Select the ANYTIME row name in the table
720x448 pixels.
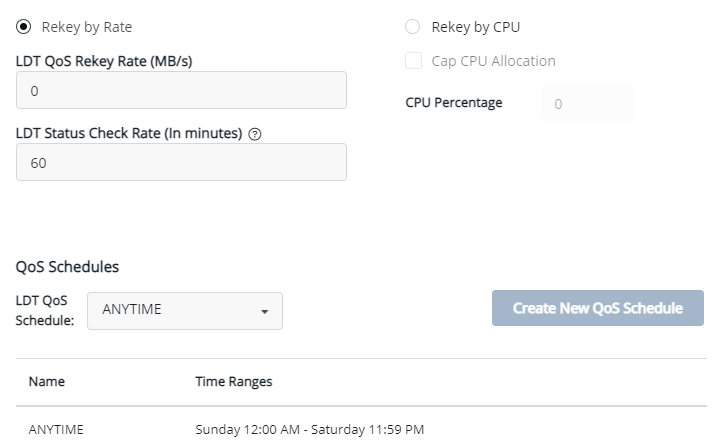tap(56, 430)
